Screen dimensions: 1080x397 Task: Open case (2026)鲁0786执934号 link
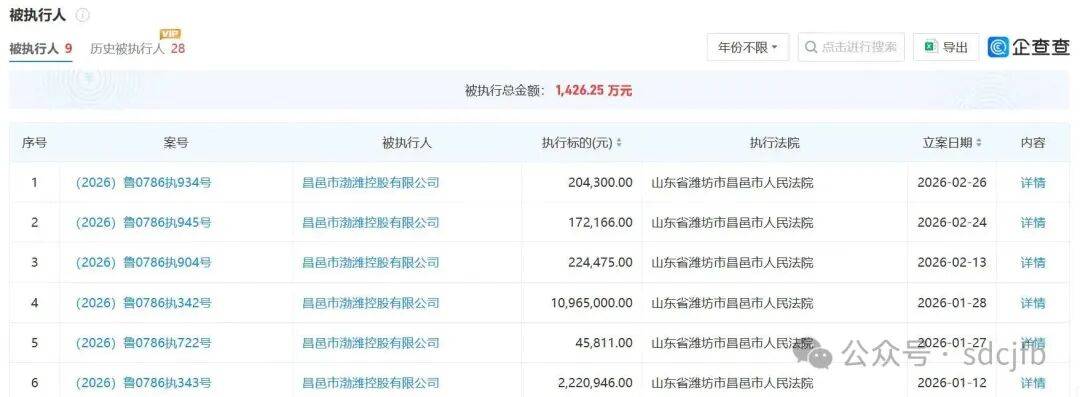[x=143, y=183]
